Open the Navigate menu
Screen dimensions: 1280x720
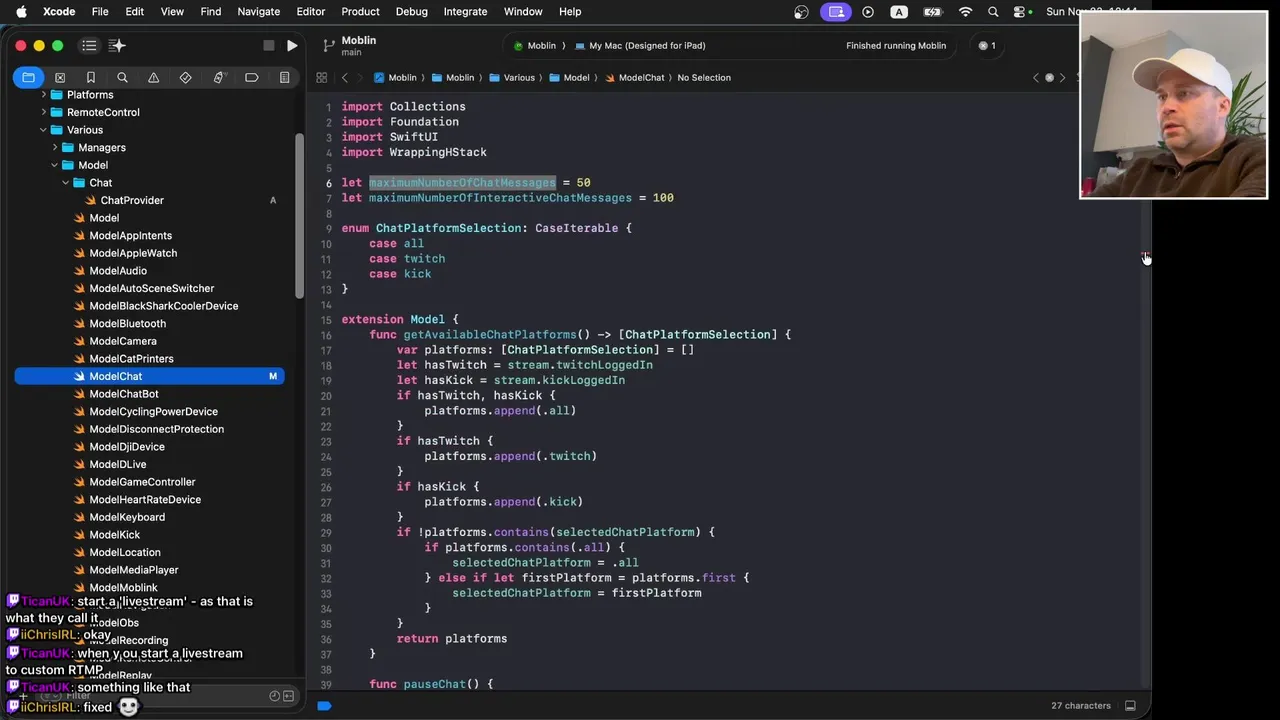click(x=258, y=12)
